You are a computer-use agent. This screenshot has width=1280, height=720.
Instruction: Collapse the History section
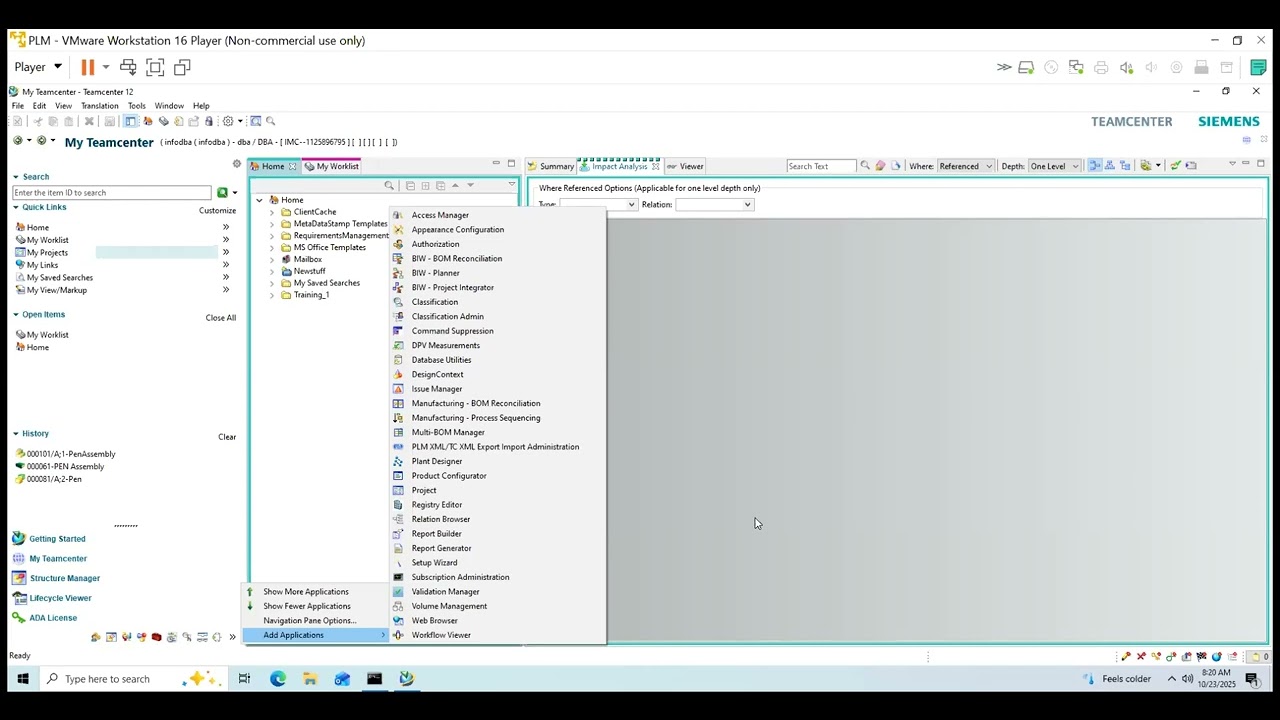click(16, 434)
